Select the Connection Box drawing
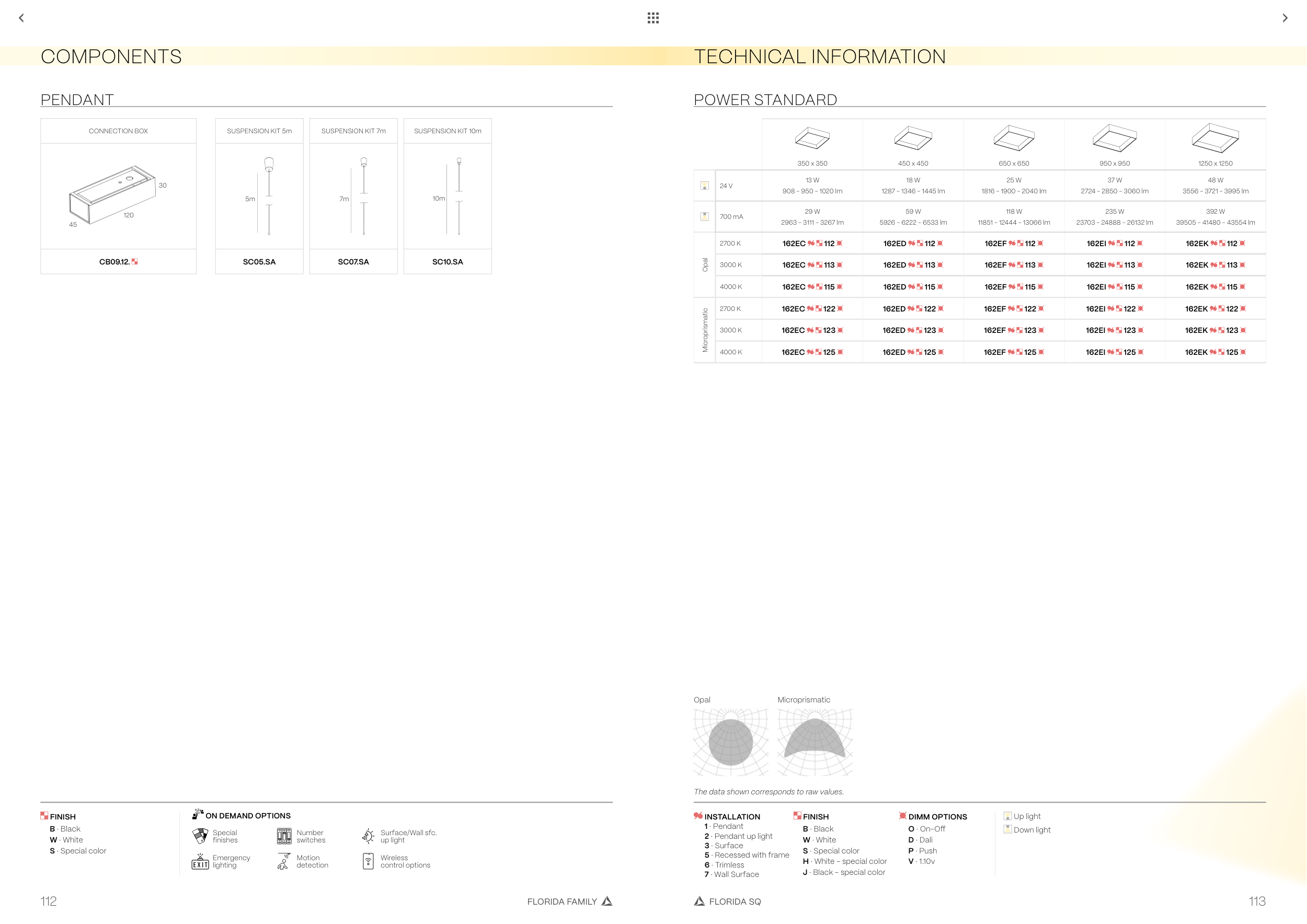1307x924 pixels. (x=113, y=194)
